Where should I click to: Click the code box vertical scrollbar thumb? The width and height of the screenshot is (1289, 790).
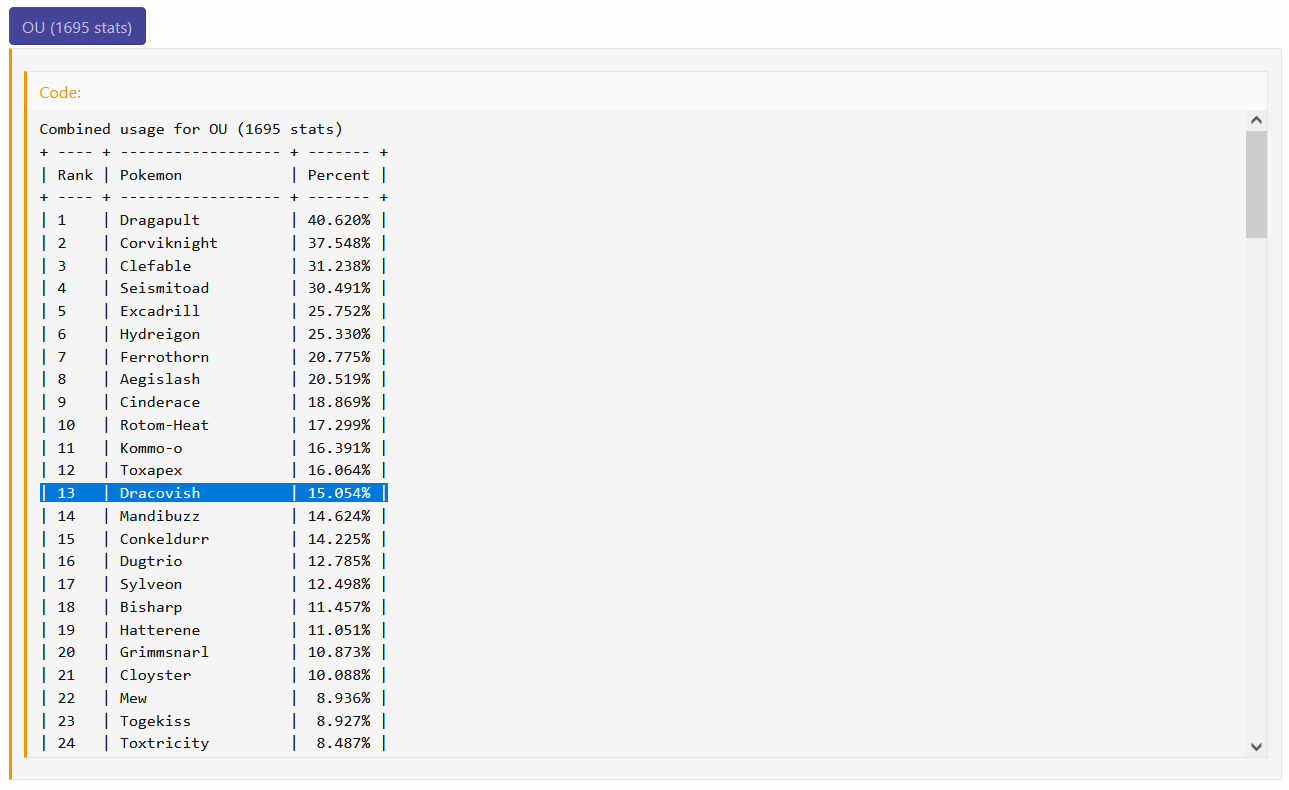(x=1257, y=184)
